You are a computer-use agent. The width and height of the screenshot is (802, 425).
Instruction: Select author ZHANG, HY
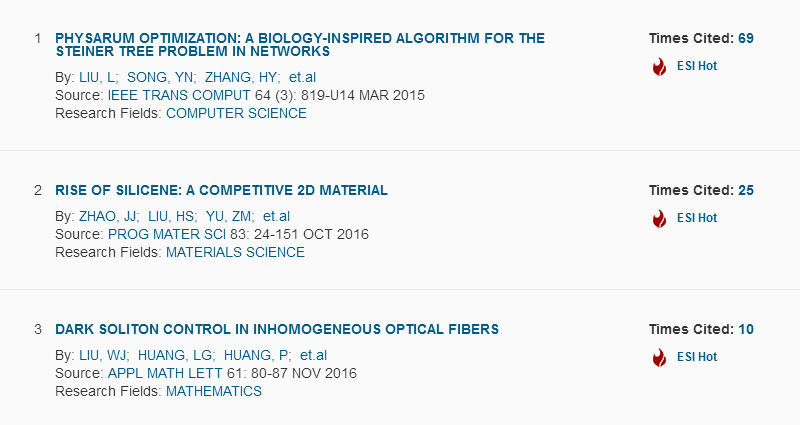click(x=241, y=77)
